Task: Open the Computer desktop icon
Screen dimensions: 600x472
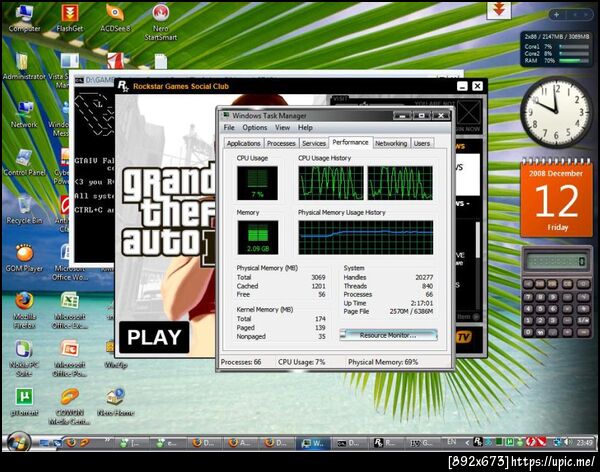Action: [24, 18]
